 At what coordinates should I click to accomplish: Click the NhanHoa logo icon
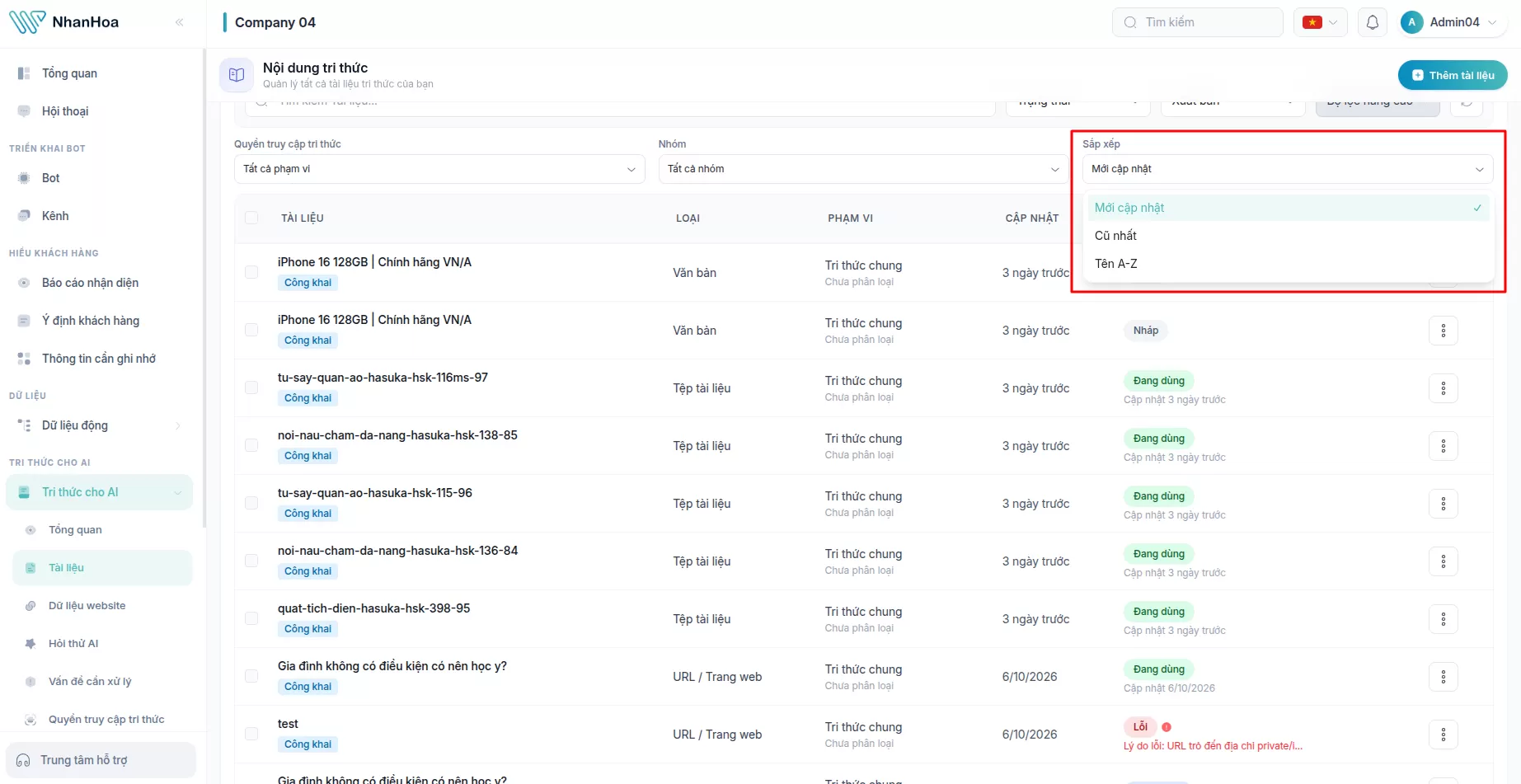tap(27, 21)
